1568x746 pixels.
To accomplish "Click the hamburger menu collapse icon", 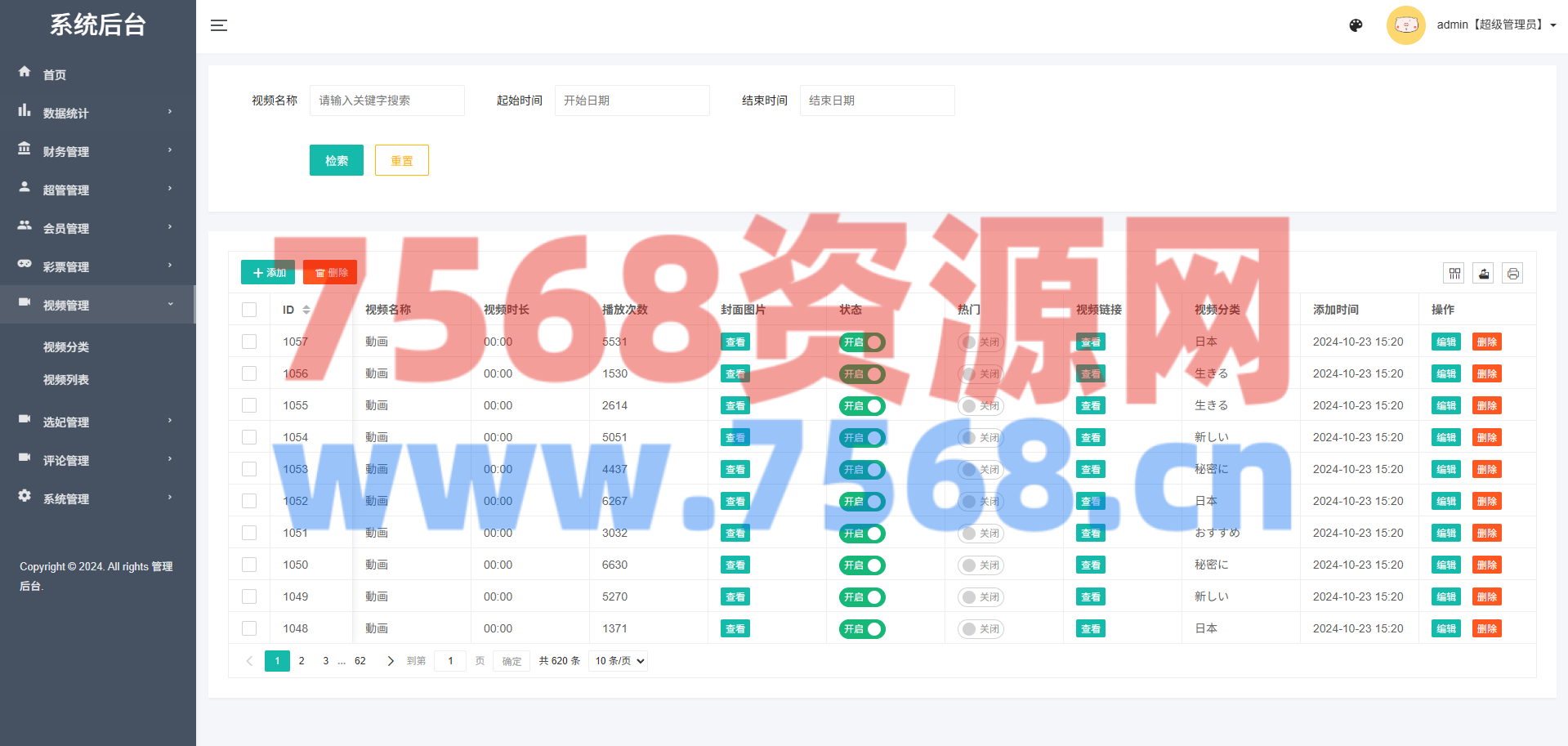I will point(219,25).
